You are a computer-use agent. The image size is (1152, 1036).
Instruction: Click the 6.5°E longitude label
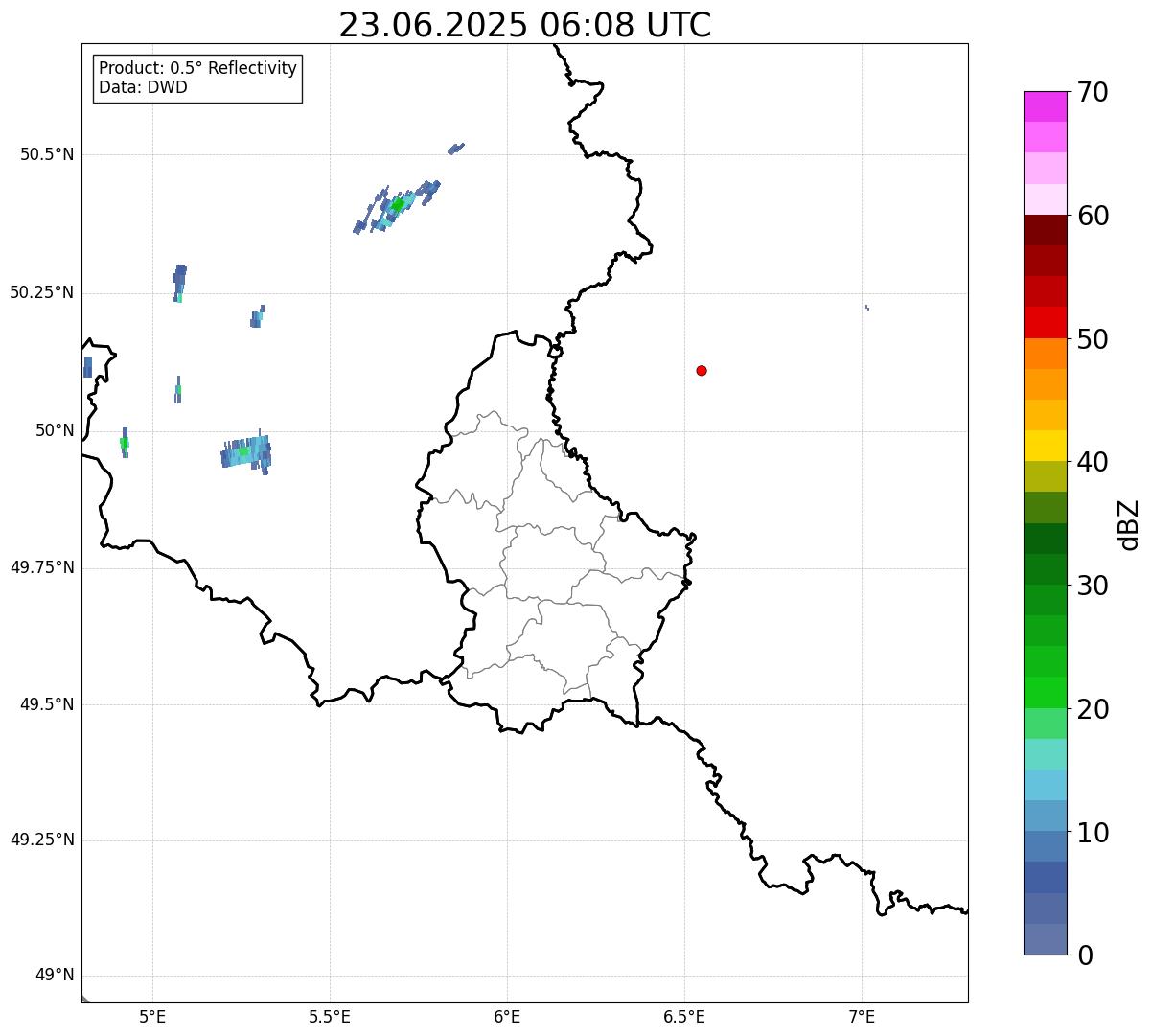click(x=684, y=1016)
